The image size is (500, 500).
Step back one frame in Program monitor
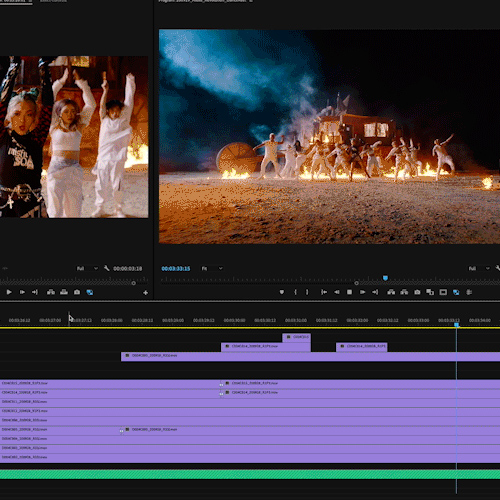pyautogui.click(x=337, y=292)
